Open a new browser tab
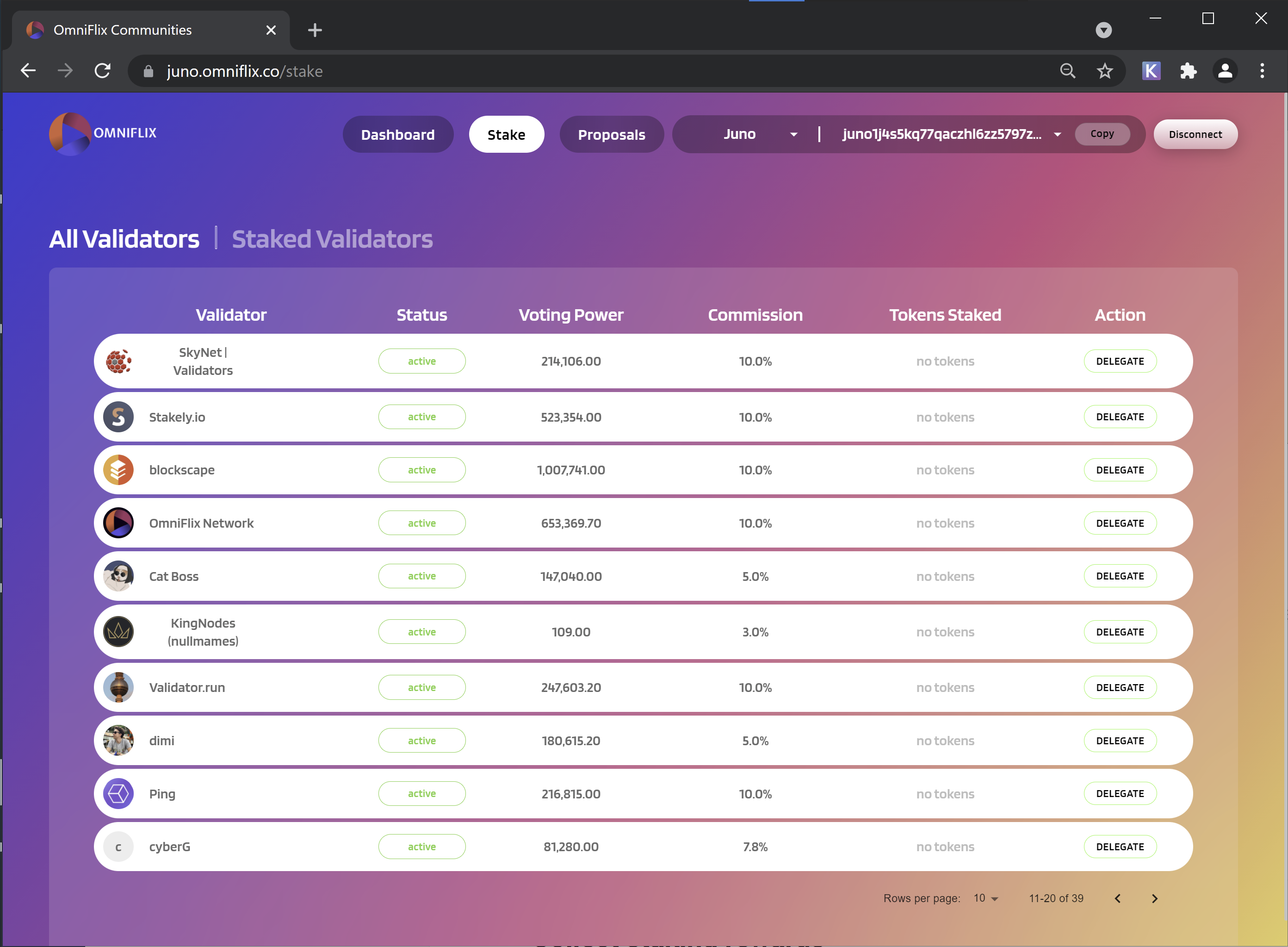Image resolution: width=1288 pixels, height=947 pixels. pyautogui.click(x=315, y=30)
